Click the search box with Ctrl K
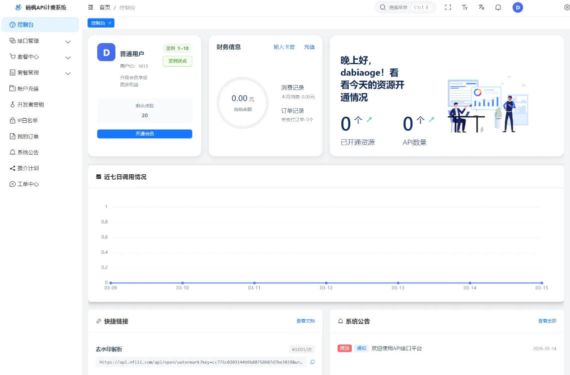This screenshot has height=375, width=570. pos(405,7)
